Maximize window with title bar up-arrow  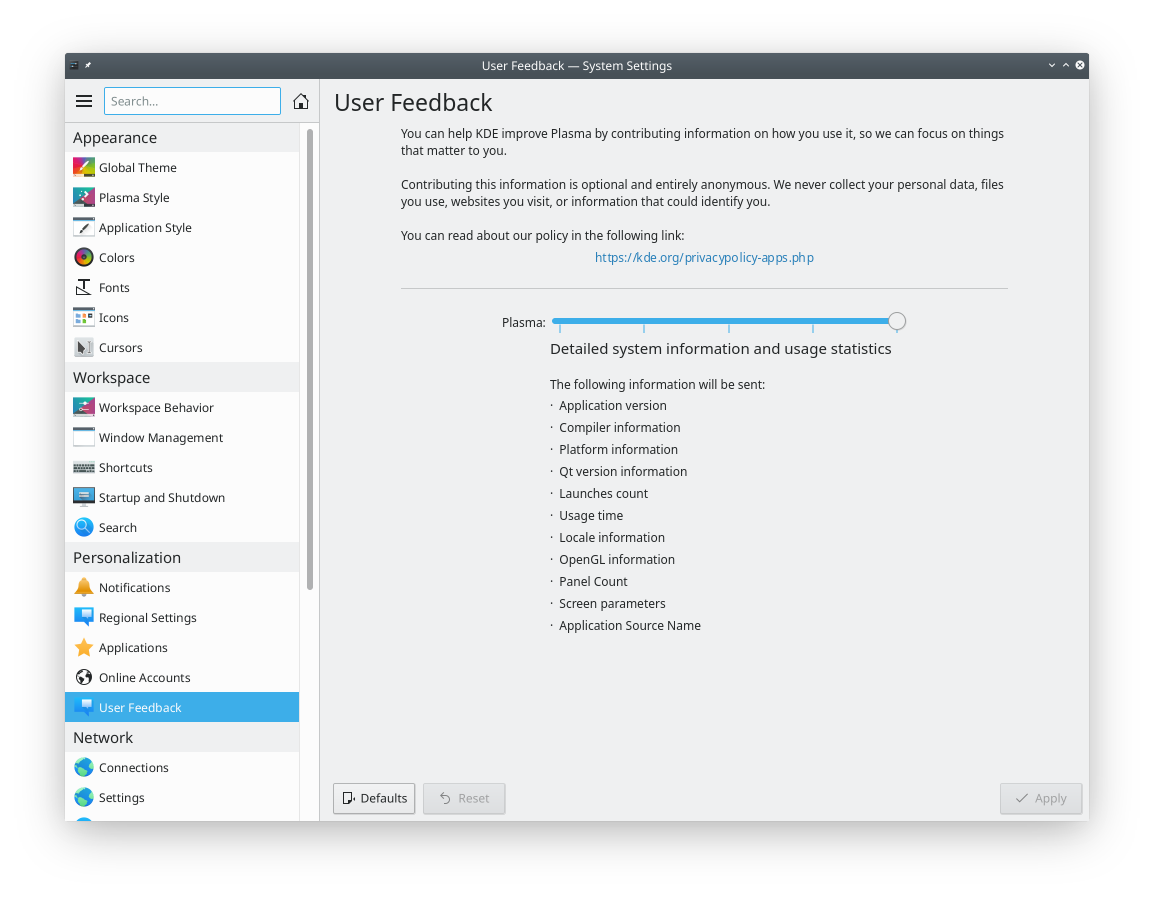[x=1066, y=66]
